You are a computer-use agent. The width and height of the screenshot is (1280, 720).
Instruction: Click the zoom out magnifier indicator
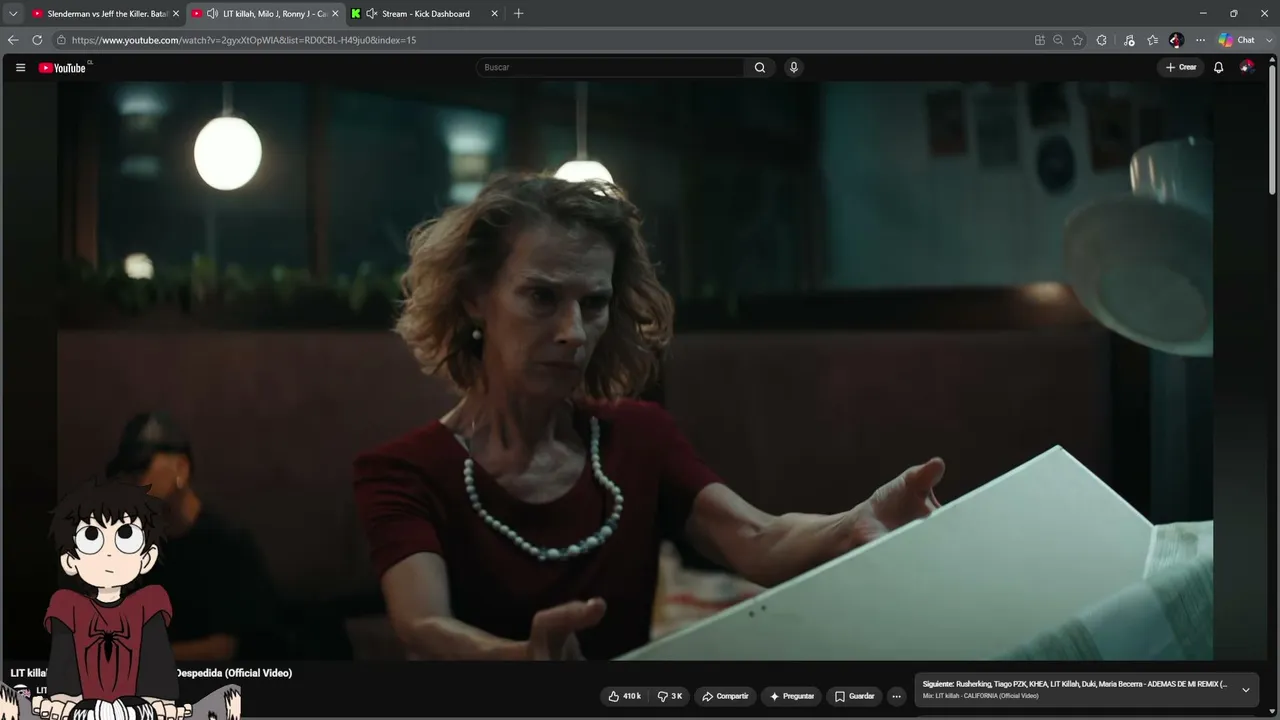(x=1058, y=40)
